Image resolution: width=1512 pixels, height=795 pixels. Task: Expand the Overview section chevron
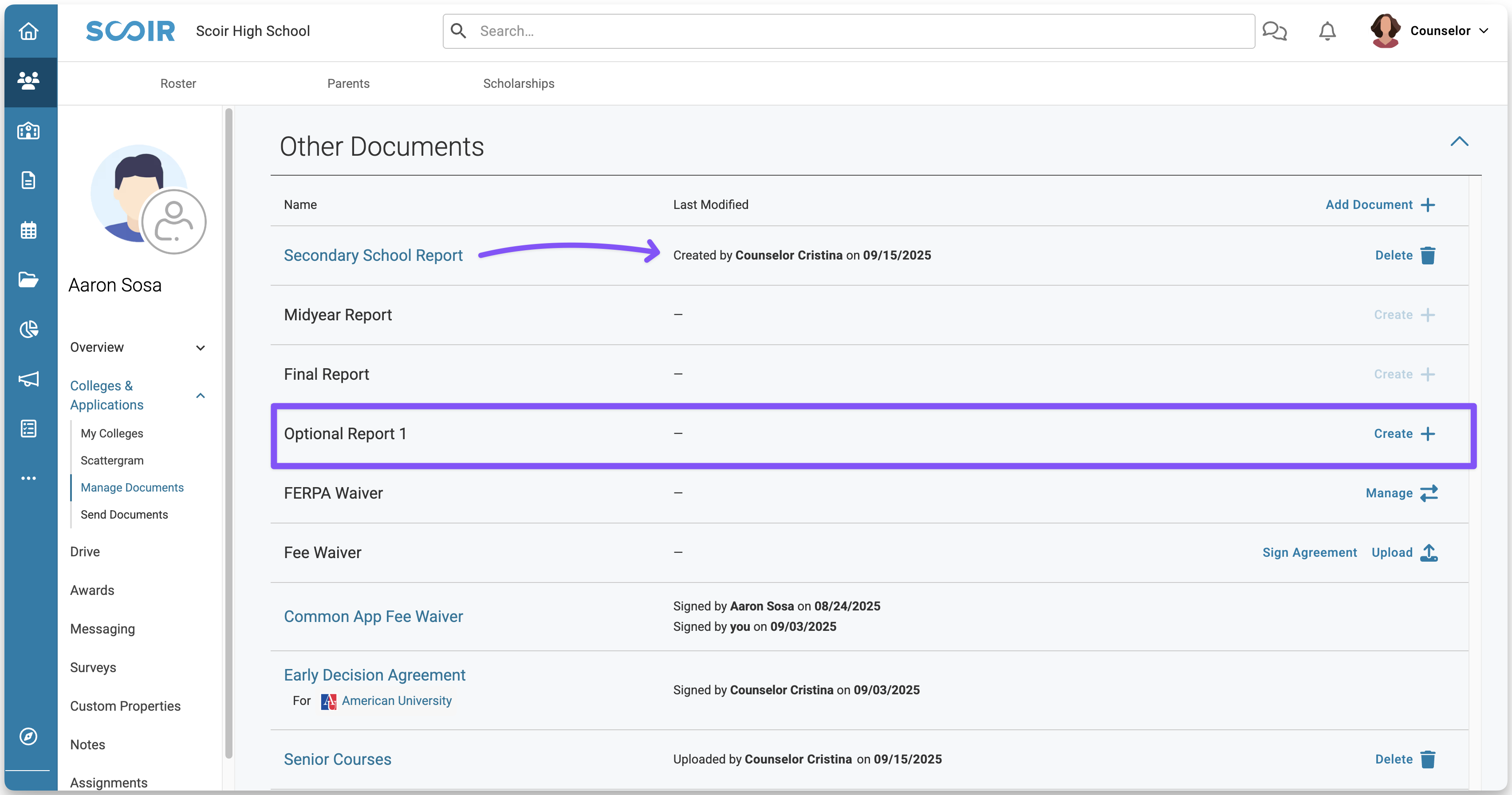coord(200,347)
